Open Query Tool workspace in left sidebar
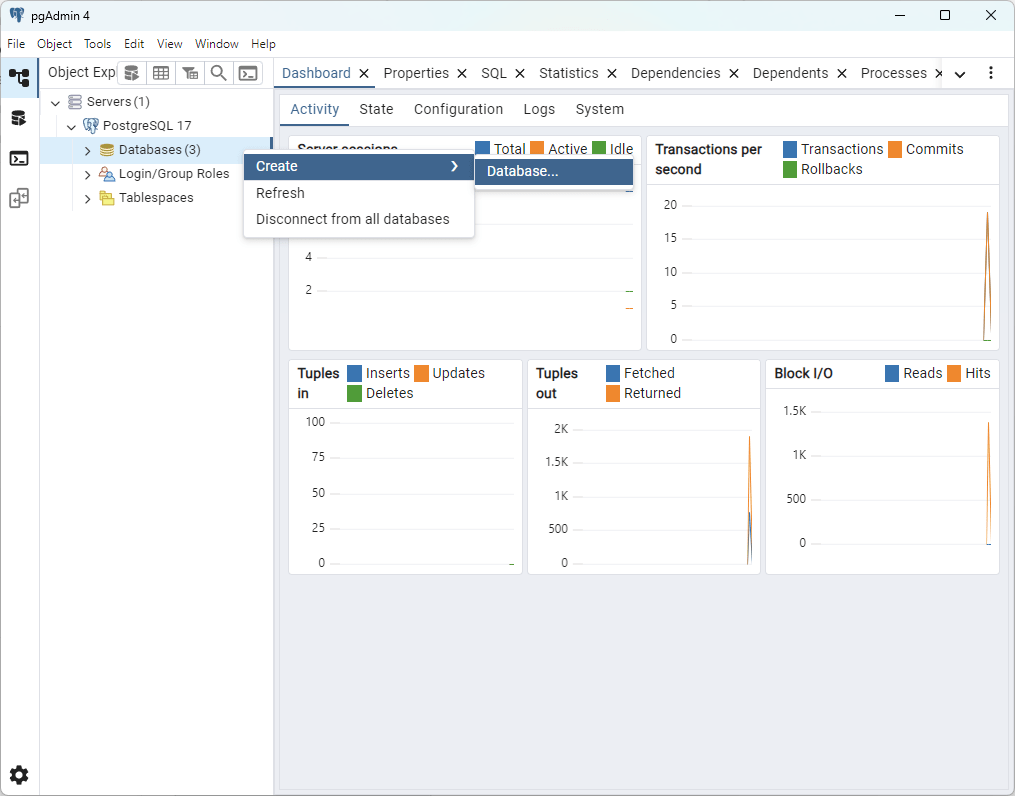Viewport: 1015px width, 796px height. point(19,118)
